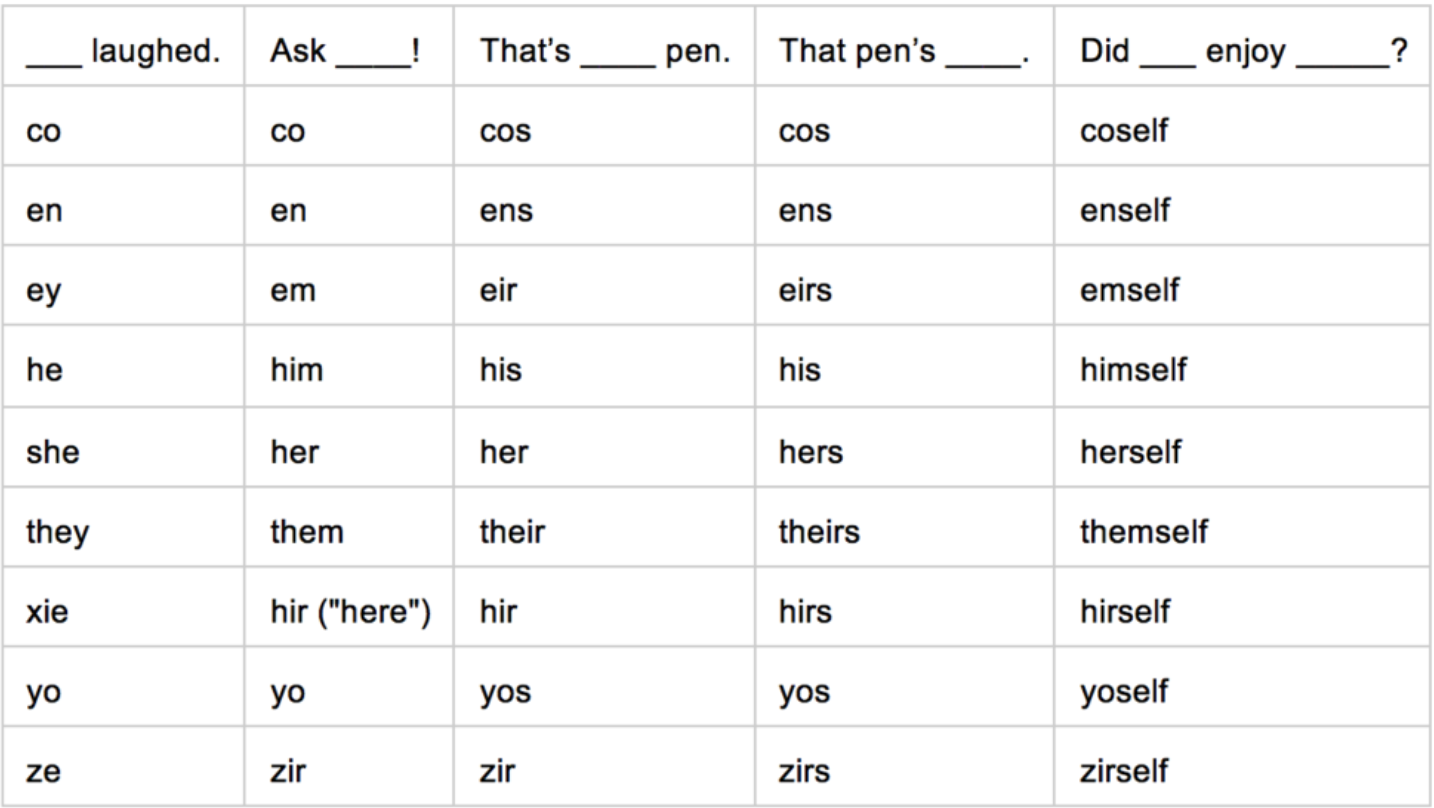Click the "xie" cell
This screenshot has height=808, width=1434.
[48, 611]
